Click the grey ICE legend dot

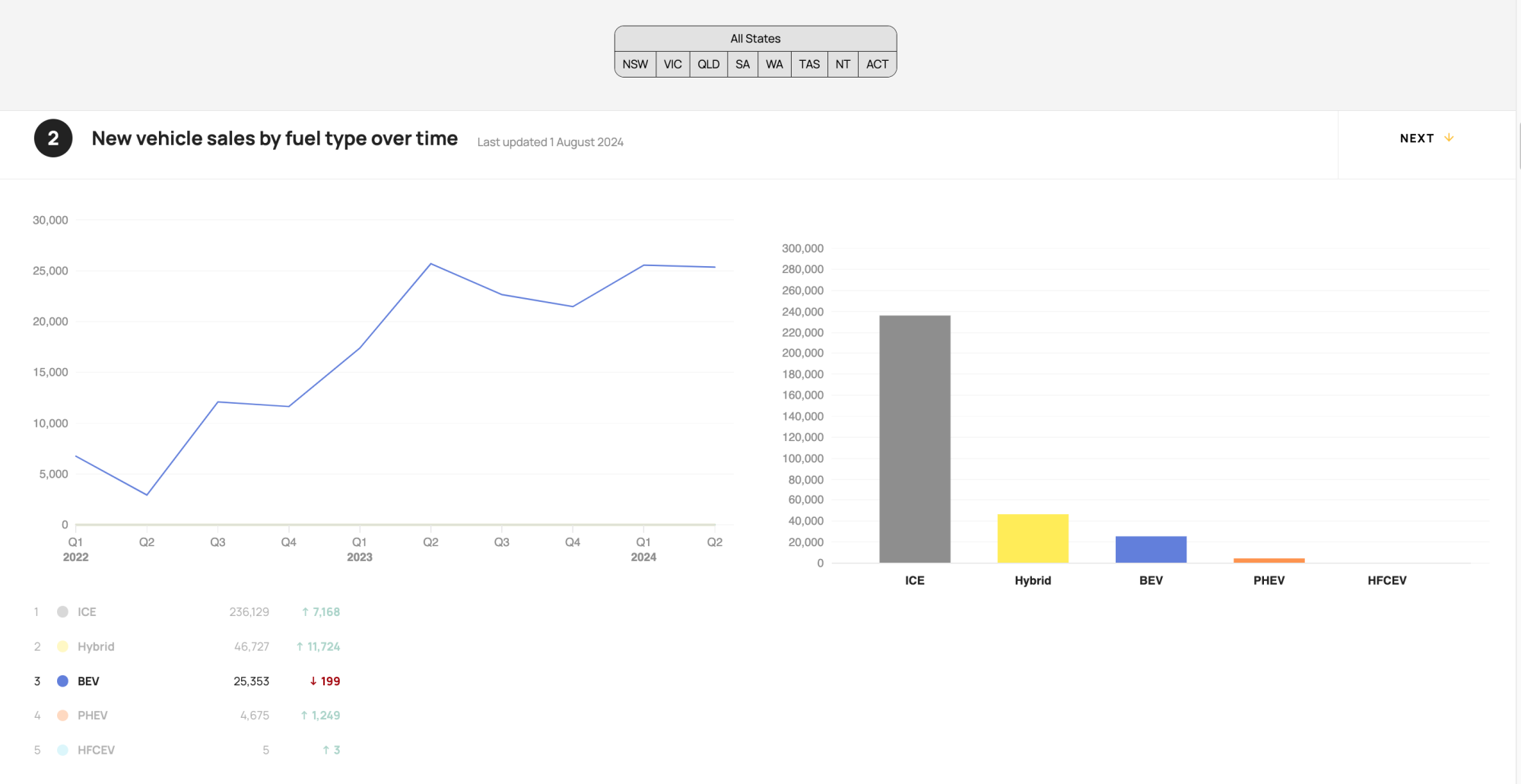pos(63,612)
